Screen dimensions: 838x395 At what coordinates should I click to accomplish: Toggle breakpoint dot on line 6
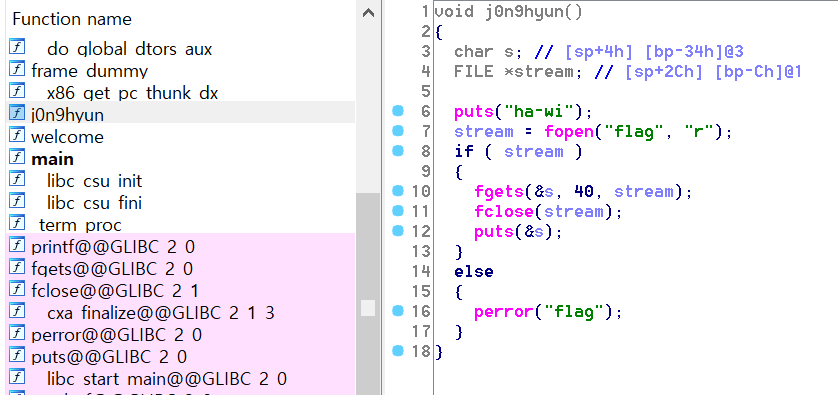click(398, 111)
